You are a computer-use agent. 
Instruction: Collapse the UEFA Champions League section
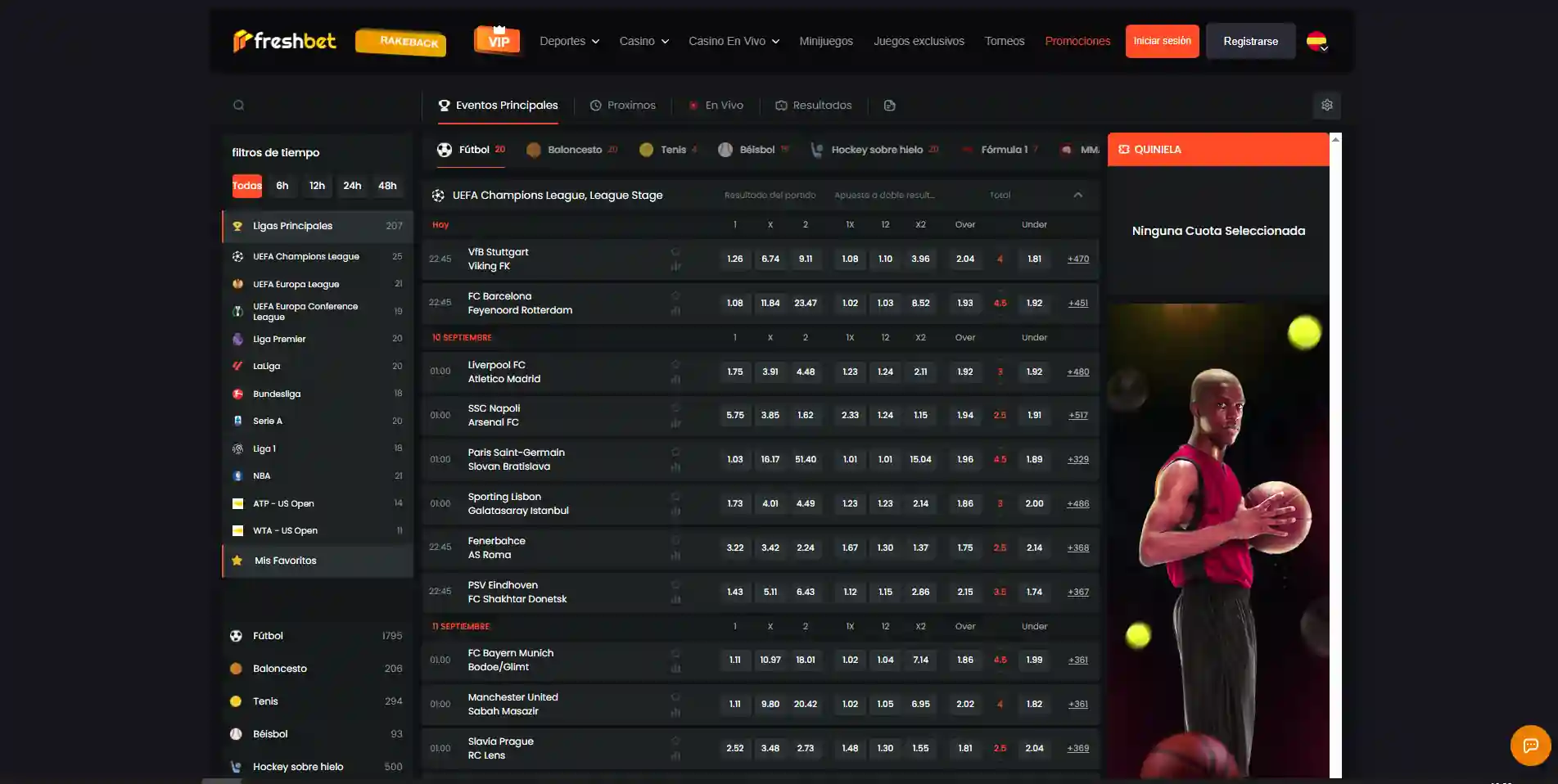click(1078, 195)
